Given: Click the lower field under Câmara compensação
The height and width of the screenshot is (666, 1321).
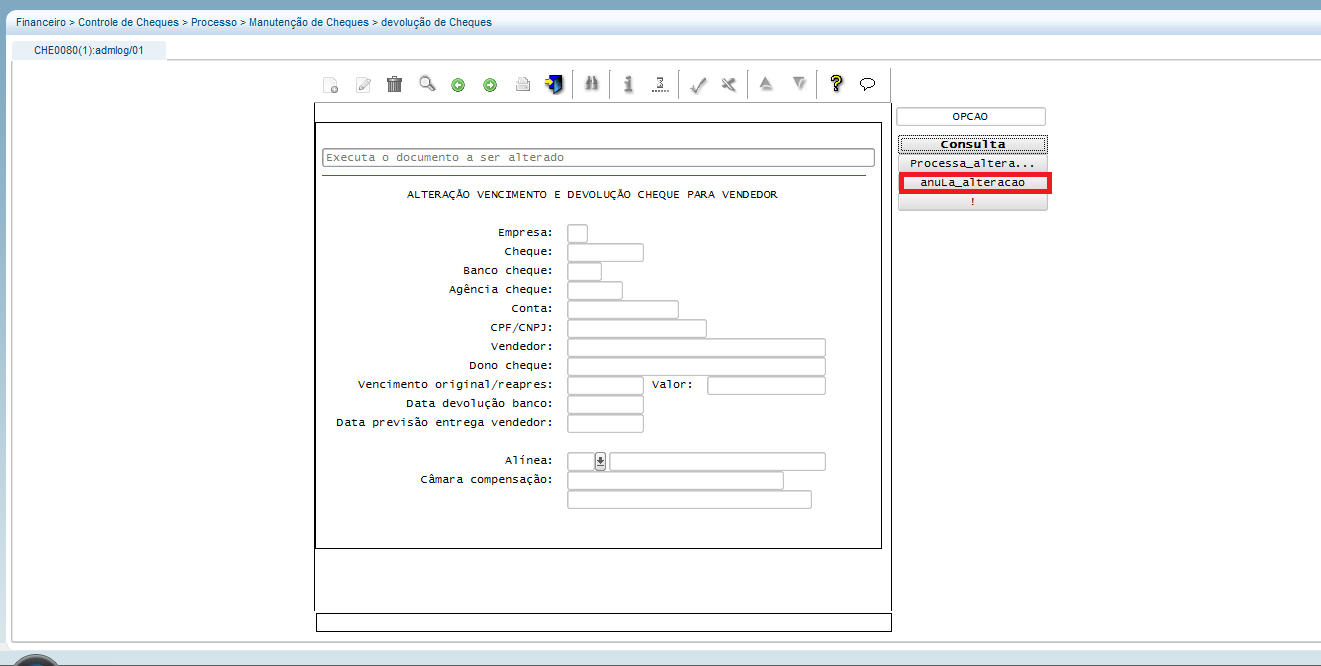Looking at the screenshot, I should click(x=689, y=499).
